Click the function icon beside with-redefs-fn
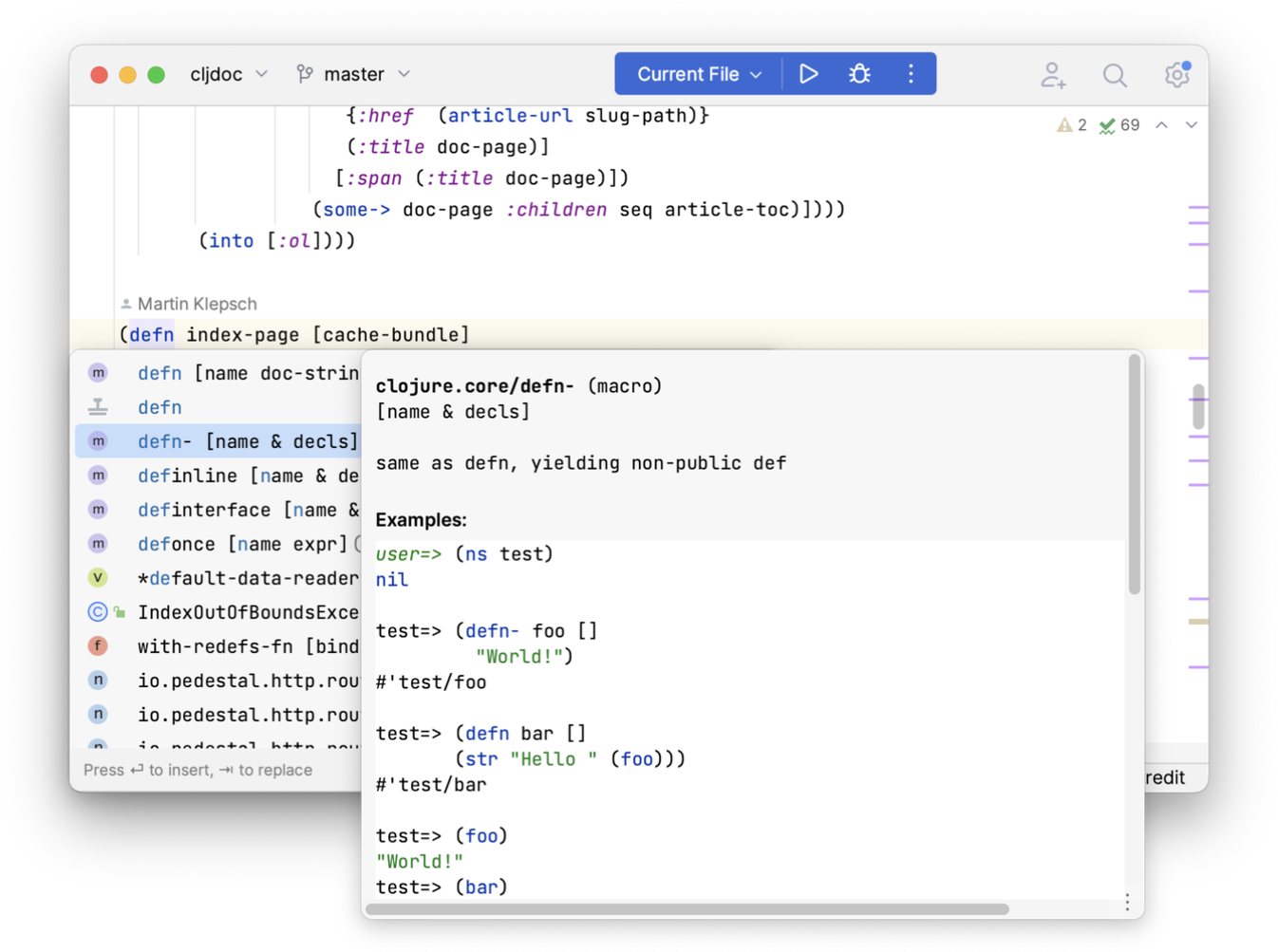The width and height of the screenshot is (1278, 952). (x=98, y=646)
